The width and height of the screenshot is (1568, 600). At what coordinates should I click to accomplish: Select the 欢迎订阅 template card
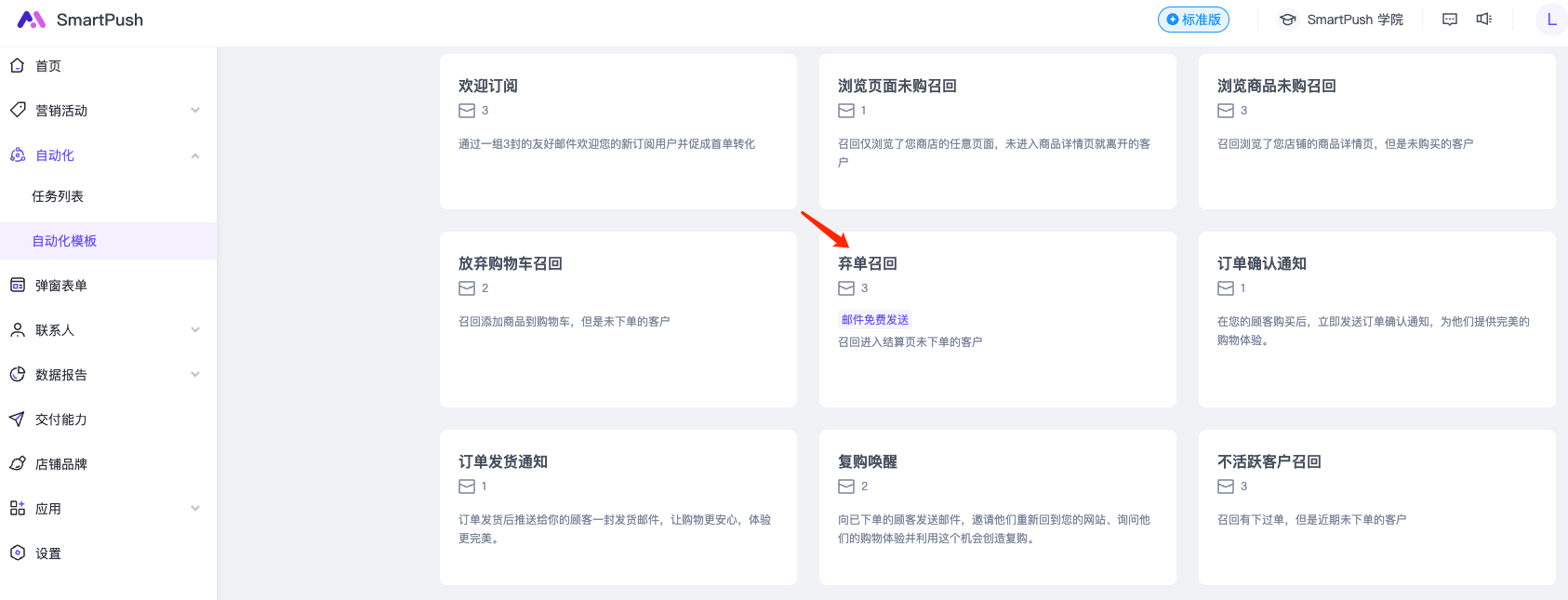coord(618,131)
